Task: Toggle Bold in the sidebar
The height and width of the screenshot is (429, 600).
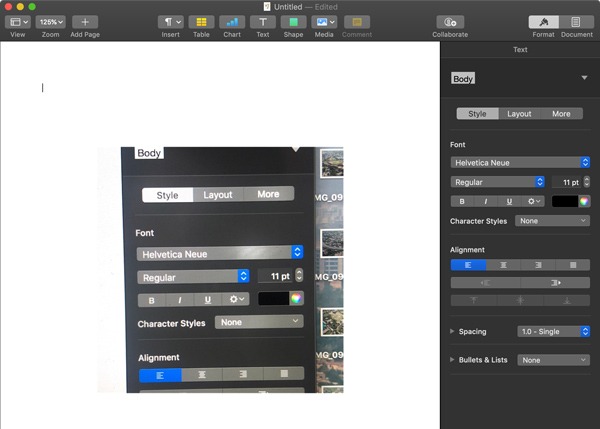Action: [462, 201]
